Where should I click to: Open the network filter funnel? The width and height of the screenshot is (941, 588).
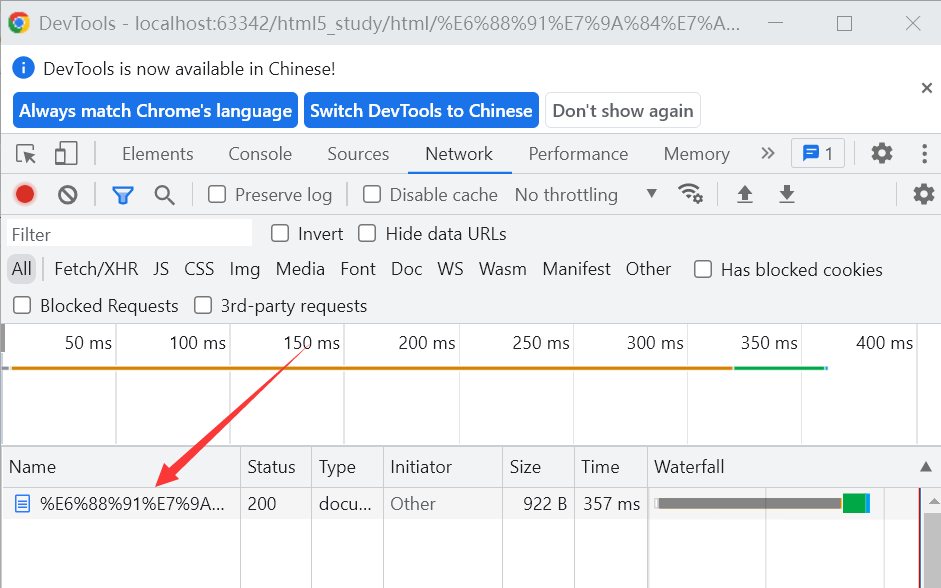tap(122, 195)
